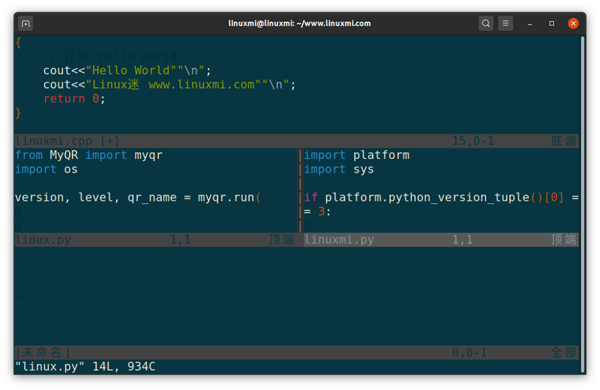Click the cout "Hello World" line

tap(127, 70)
